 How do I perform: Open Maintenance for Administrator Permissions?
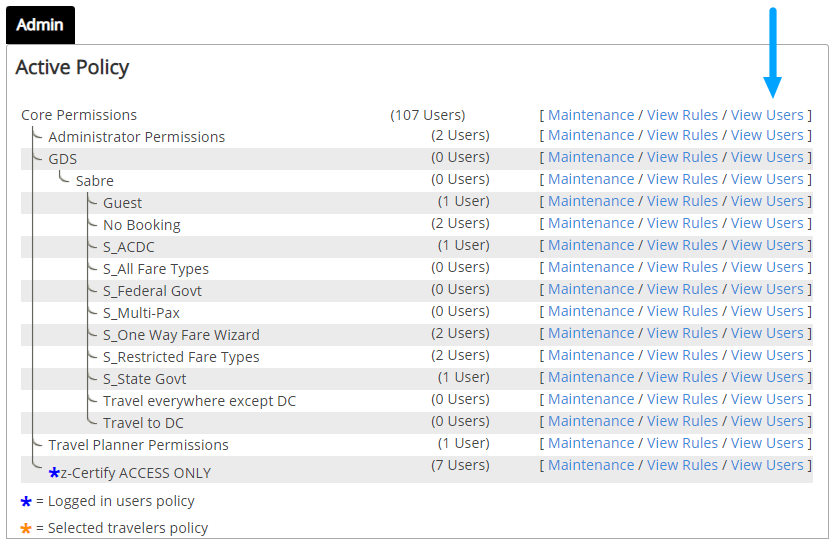click(591, 135)
